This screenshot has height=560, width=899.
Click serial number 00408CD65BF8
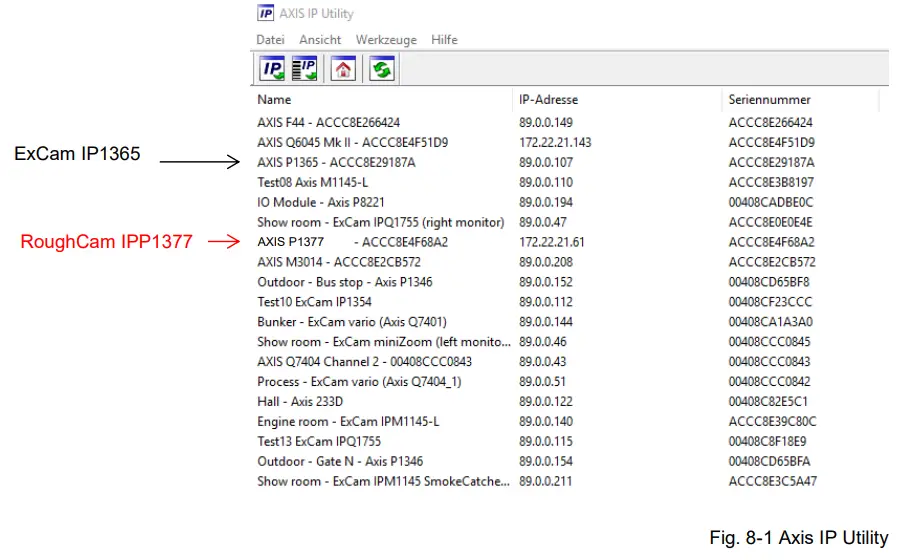pos(769,283)
